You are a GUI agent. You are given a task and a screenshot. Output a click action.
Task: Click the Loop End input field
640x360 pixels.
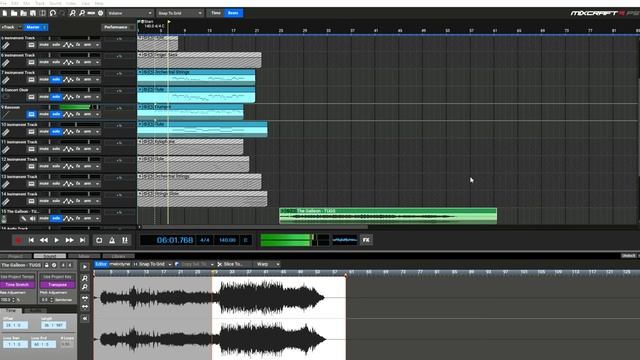click(x=43, y=344)
